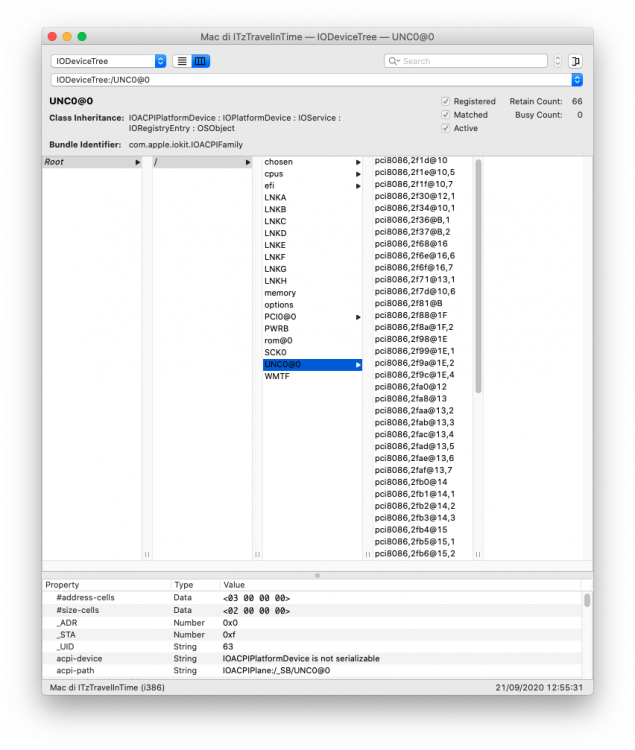Image resolution: width=635 pixels, height=750 pixels.
Task: Click the split-pane divider dot handle
Action: click(318, 576)
